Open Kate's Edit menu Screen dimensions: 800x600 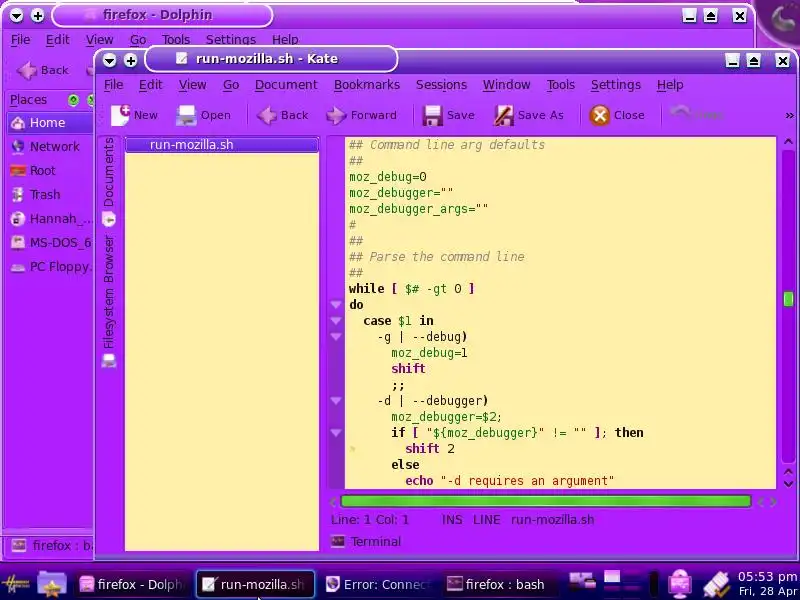pyautogui.click(x=151, y=85)
